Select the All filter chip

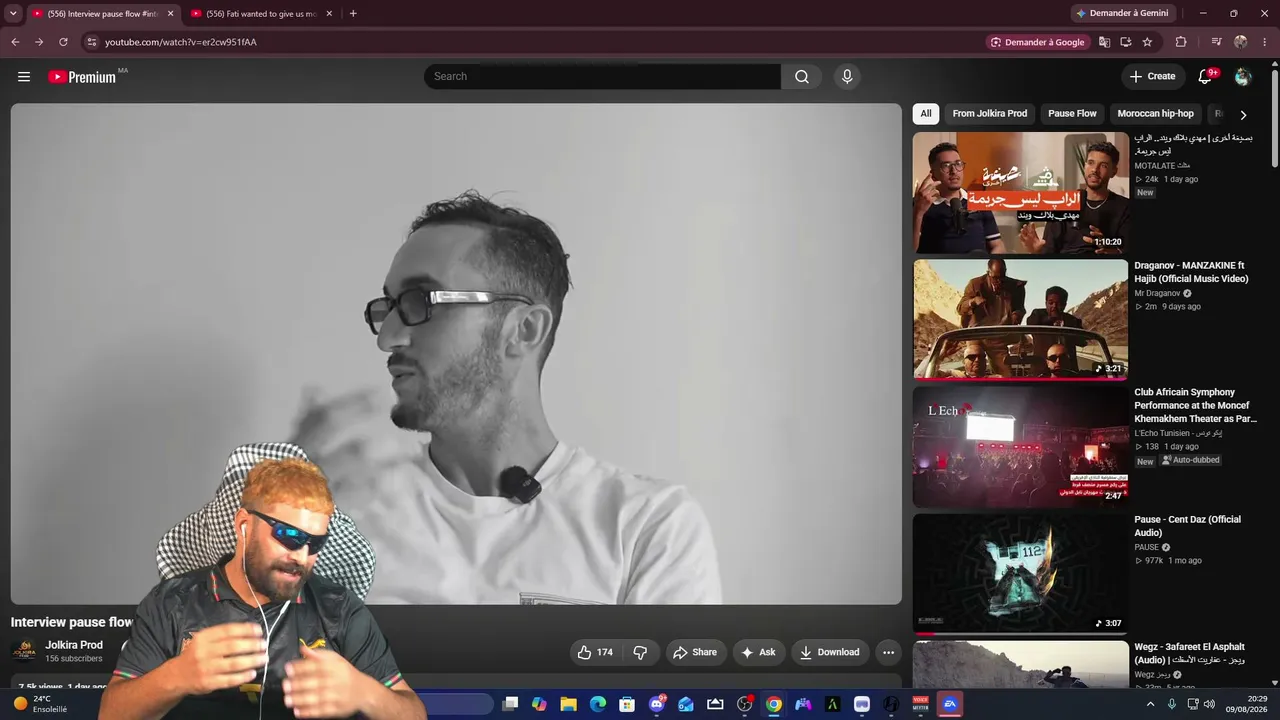pyautogui.click(x=926, y=114)
